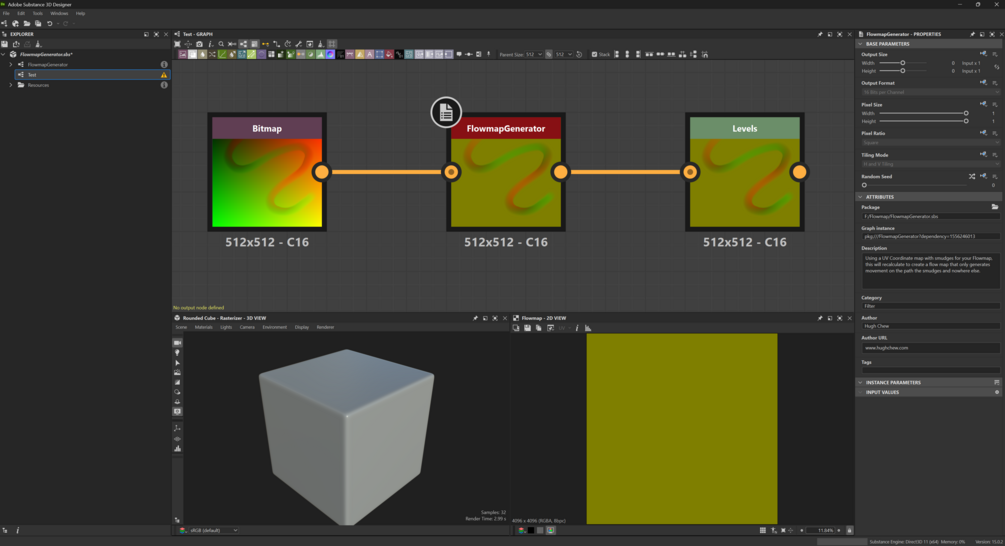Add a Comment from graph toolbar

click(459, 54)
